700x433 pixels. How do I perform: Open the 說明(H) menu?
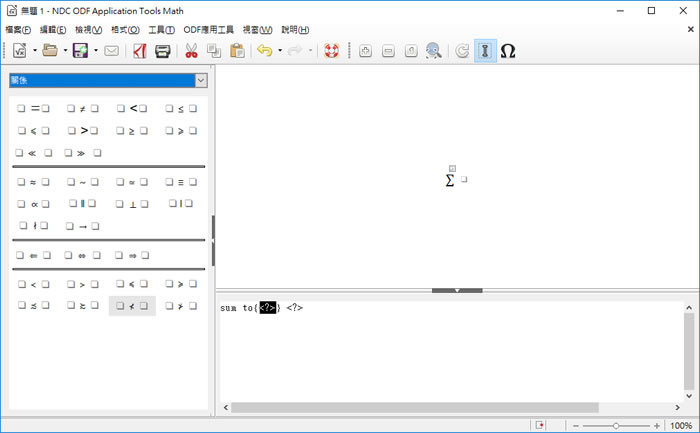[295, 30]
